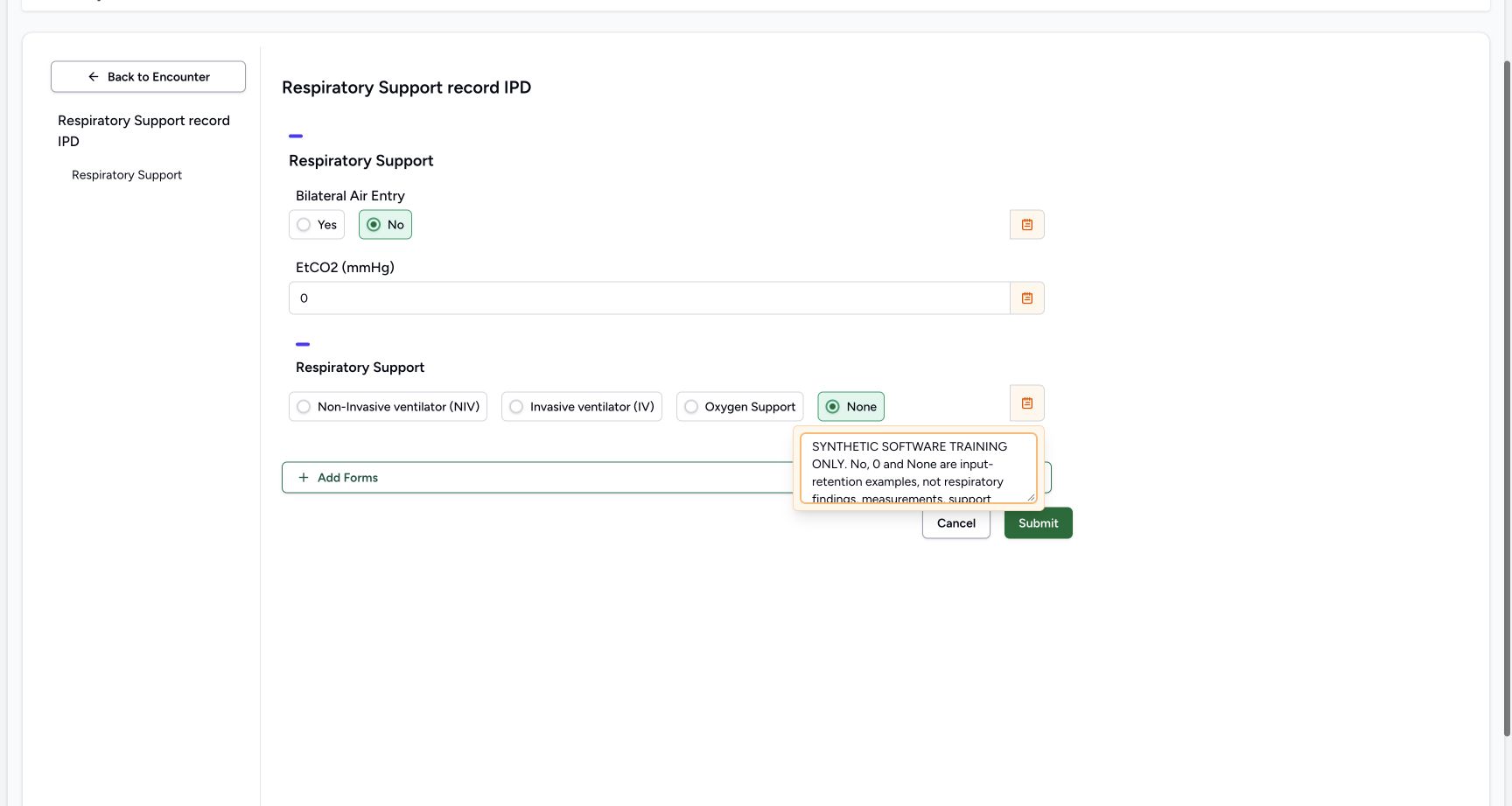Choose Invasive ventilator (IV) option

(x=582, y=407)
